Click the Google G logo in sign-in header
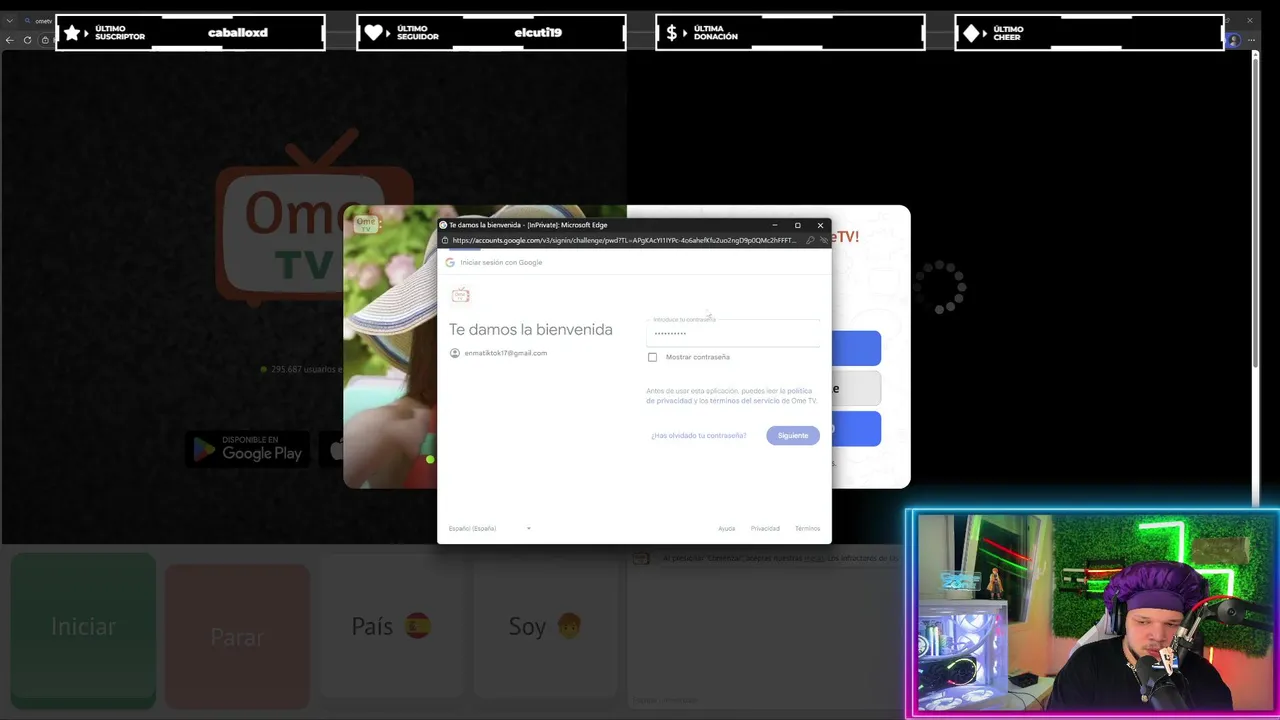This screenshot has width=1280, height=720. tap(450, 262)
